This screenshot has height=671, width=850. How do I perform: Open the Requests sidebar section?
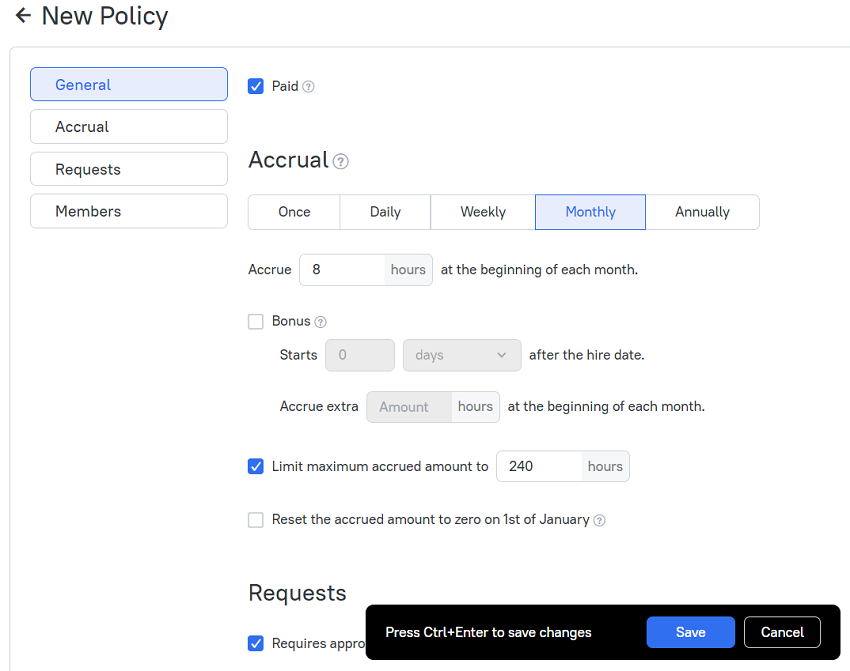[x=129, y=169]
